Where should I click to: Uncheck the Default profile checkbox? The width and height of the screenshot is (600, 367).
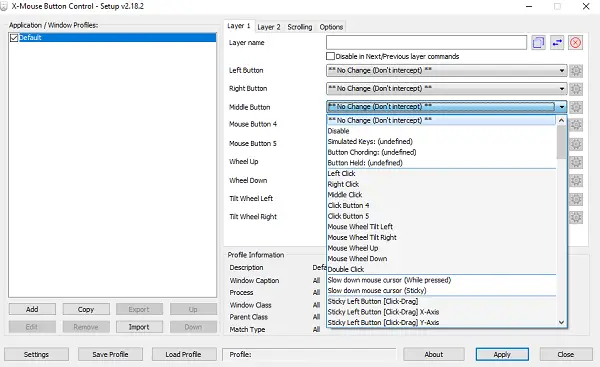14,38
